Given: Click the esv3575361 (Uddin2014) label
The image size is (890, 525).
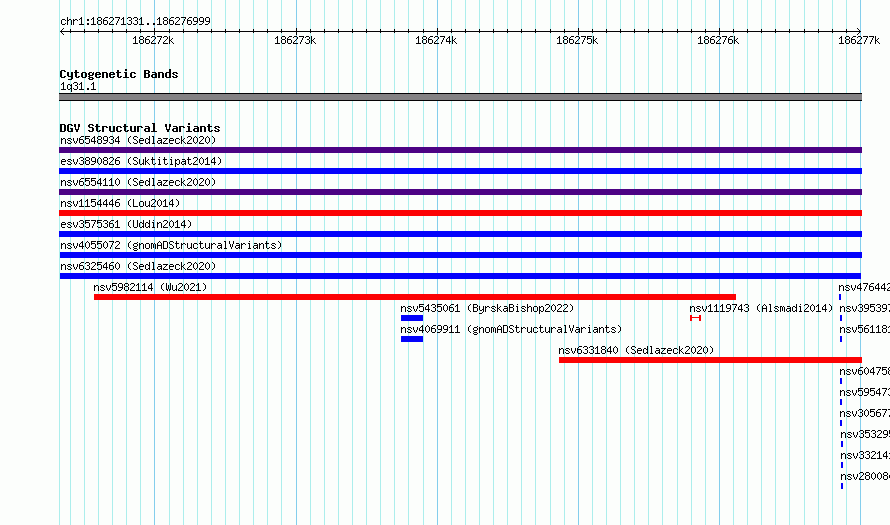Looking at the screenshot, I should pyautogui.click(x=126, y=224).
